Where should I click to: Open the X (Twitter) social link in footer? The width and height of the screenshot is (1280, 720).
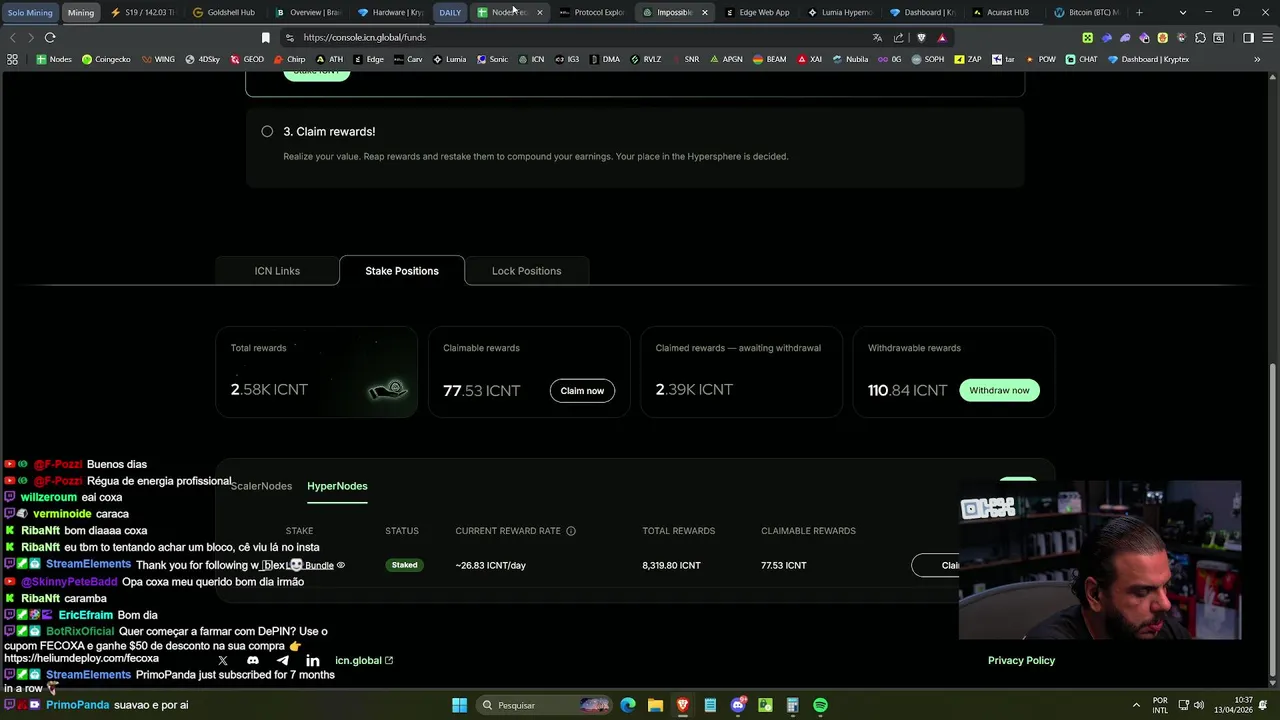[223, 660]
